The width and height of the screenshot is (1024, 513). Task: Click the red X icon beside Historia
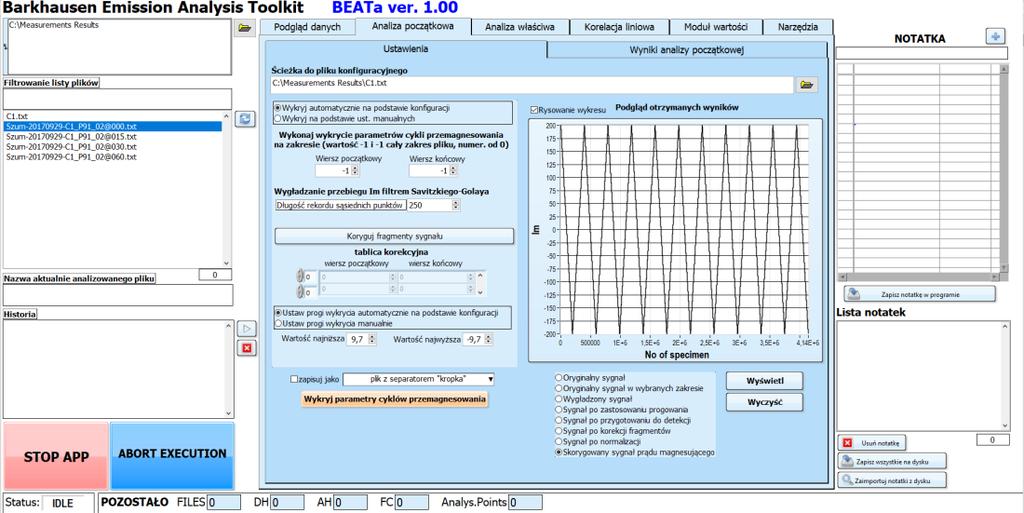[246, 349]
